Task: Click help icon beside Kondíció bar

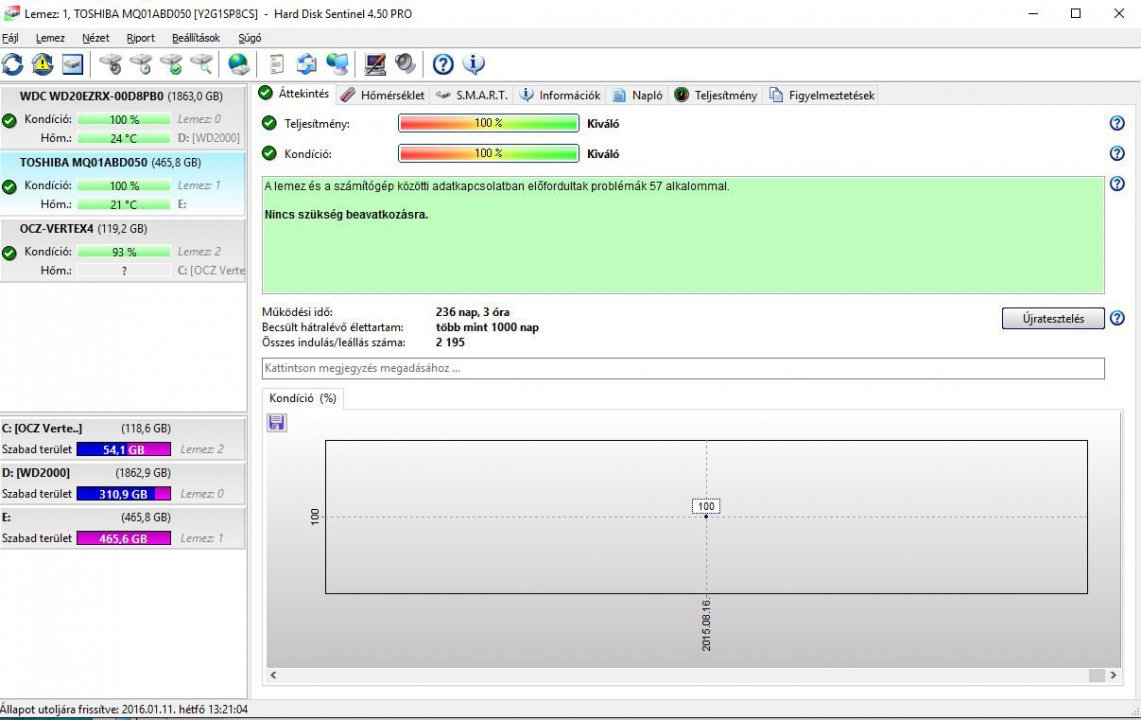Action: coord(1117,154)
